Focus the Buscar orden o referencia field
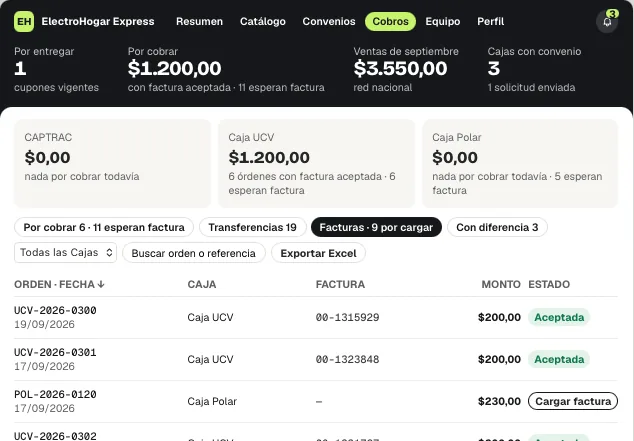The image size is (634, 441). [194, 253]
